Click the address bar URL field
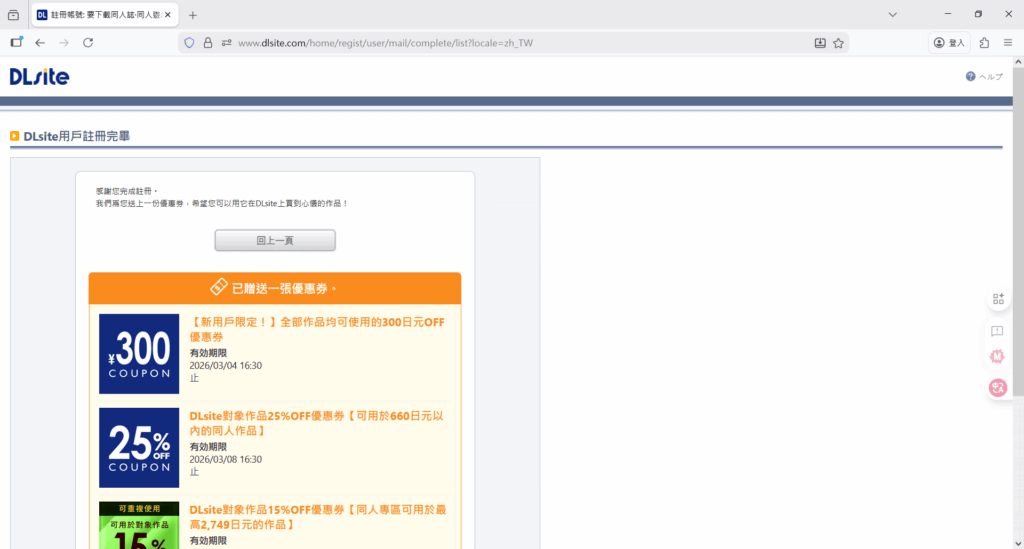 click(500, 43)
